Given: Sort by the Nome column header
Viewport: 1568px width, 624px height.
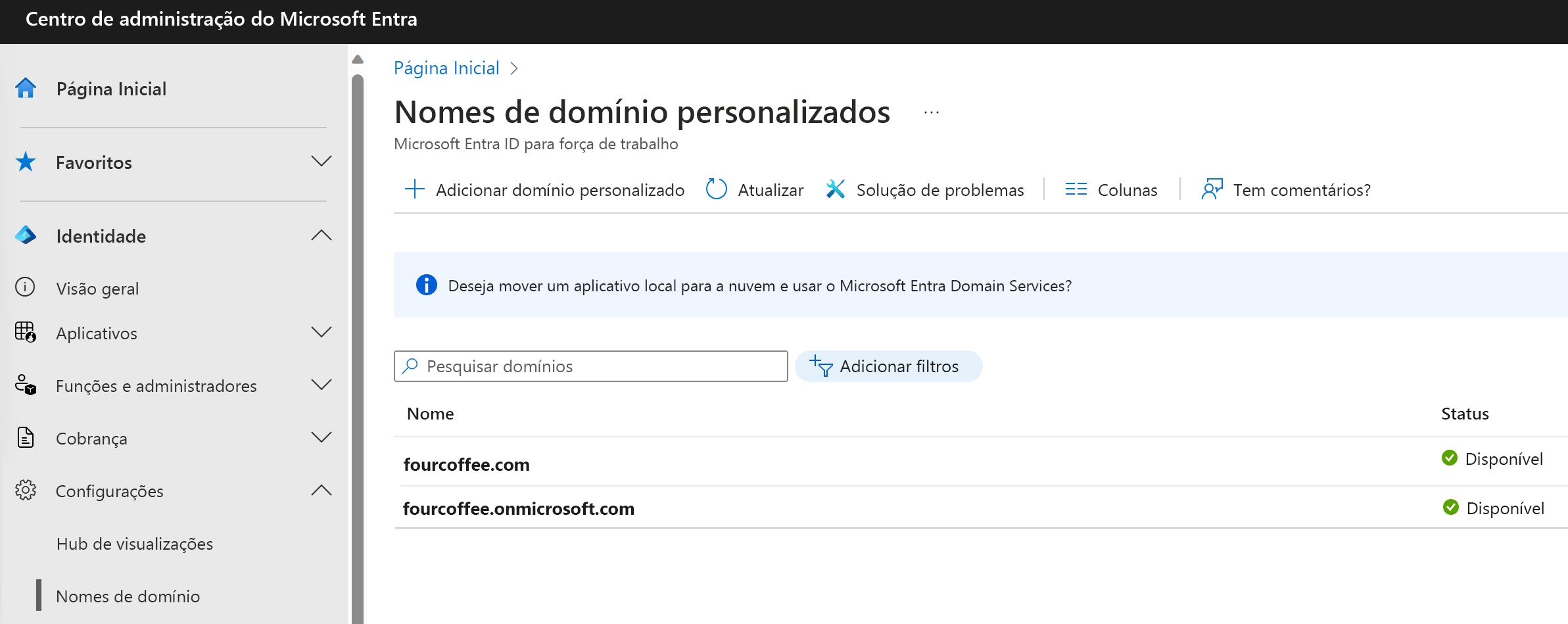Looking at the screenshot, I should pos(431,414).
